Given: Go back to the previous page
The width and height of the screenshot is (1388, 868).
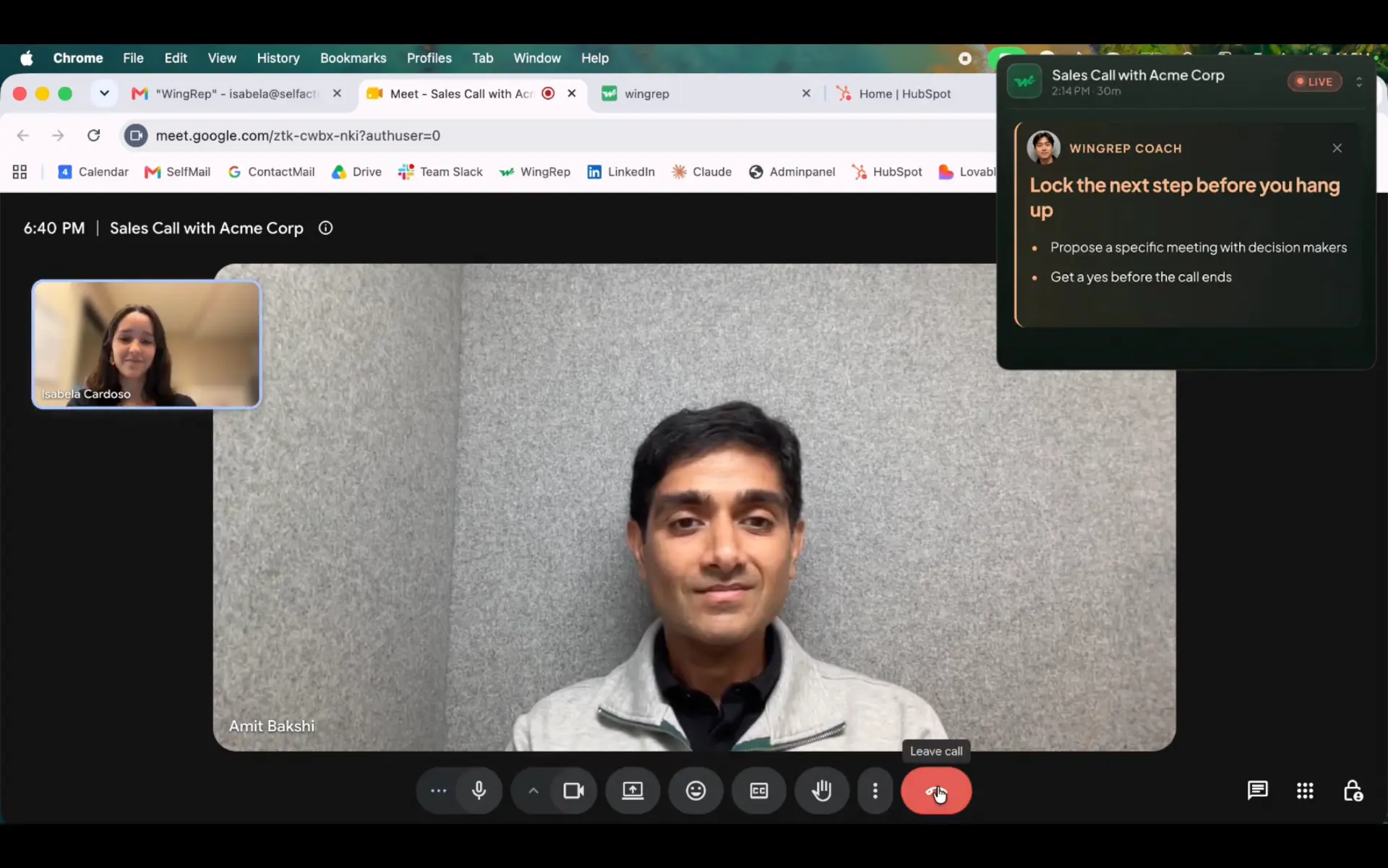Looking at the screenshot, I should point(23,136).
